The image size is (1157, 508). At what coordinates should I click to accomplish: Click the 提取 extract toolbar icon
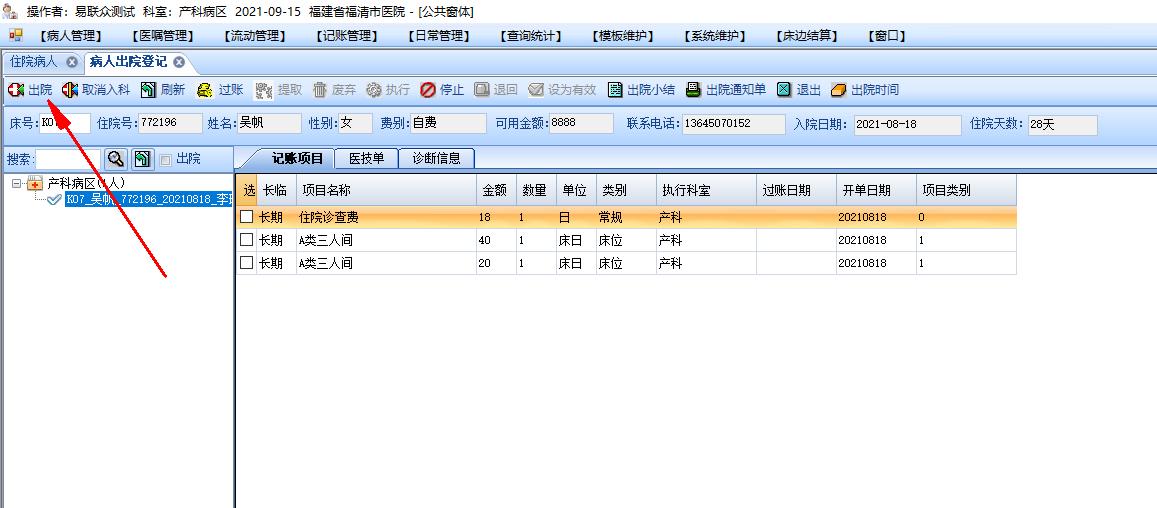(x=264, y=90)
